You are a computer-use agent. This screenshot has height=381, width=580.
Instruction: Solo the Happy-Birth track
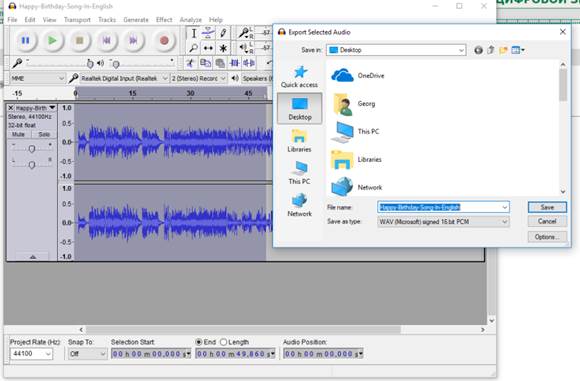coord(44,134)
